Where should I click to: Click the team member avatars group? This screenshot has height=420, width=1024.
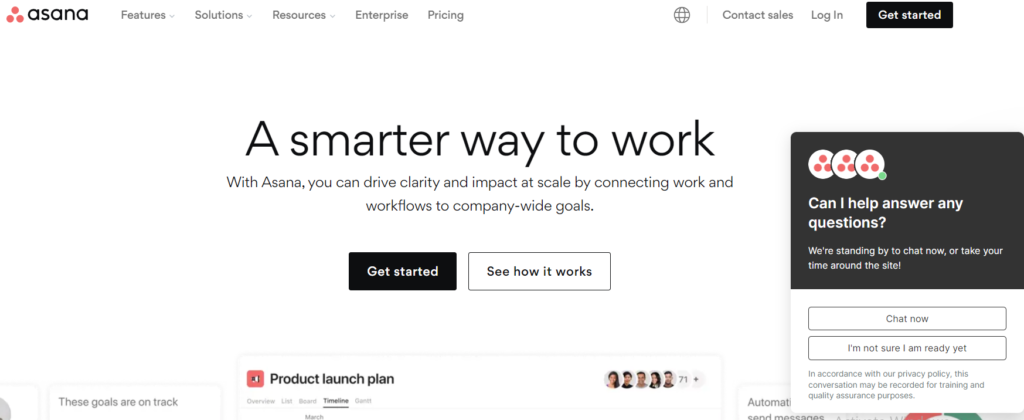(x=639, y=379)
